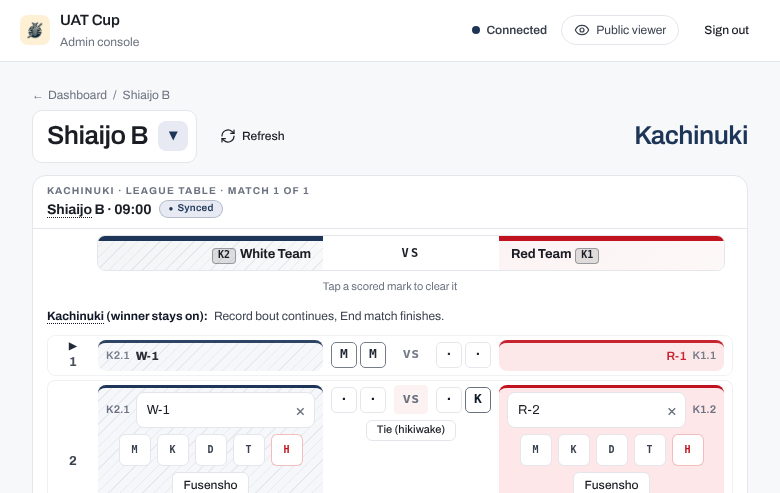
Task: Open the Shiaijo B dropdown arrow
Action: pyautogui.click(x=173, y=136)
